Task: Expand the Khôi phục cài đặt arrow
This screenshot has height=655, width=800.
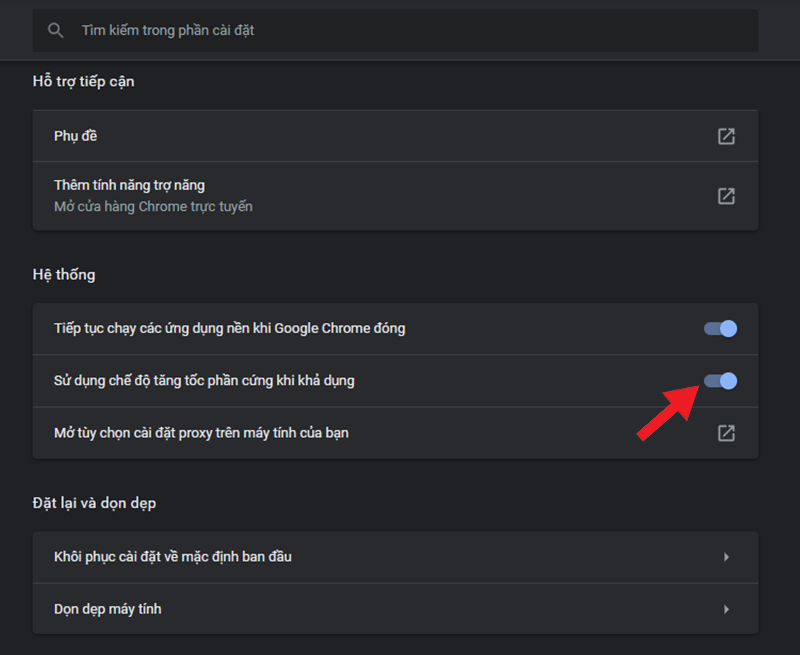Action: [x=726, y=557]
